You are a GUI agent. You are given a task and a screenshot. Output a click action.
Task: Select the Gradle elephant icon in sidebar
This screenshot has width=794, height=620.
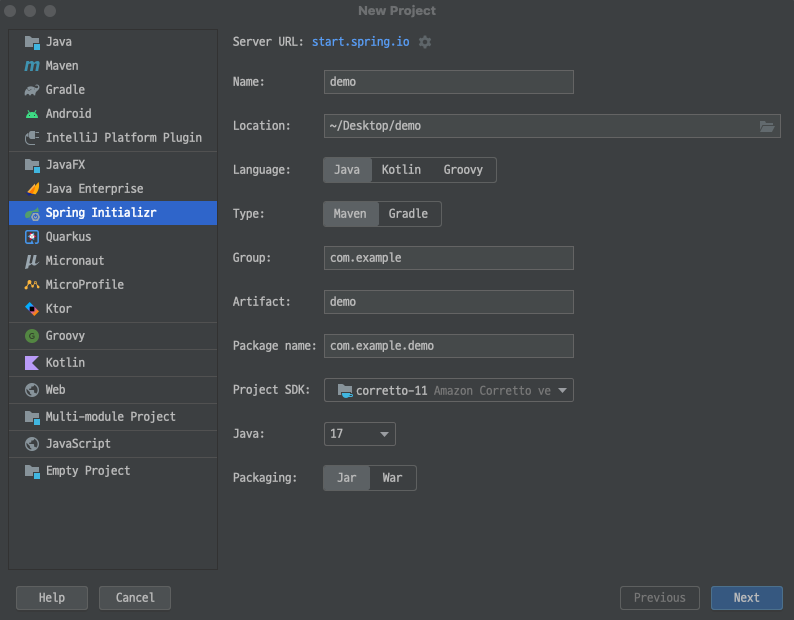[x=32, y=90]
